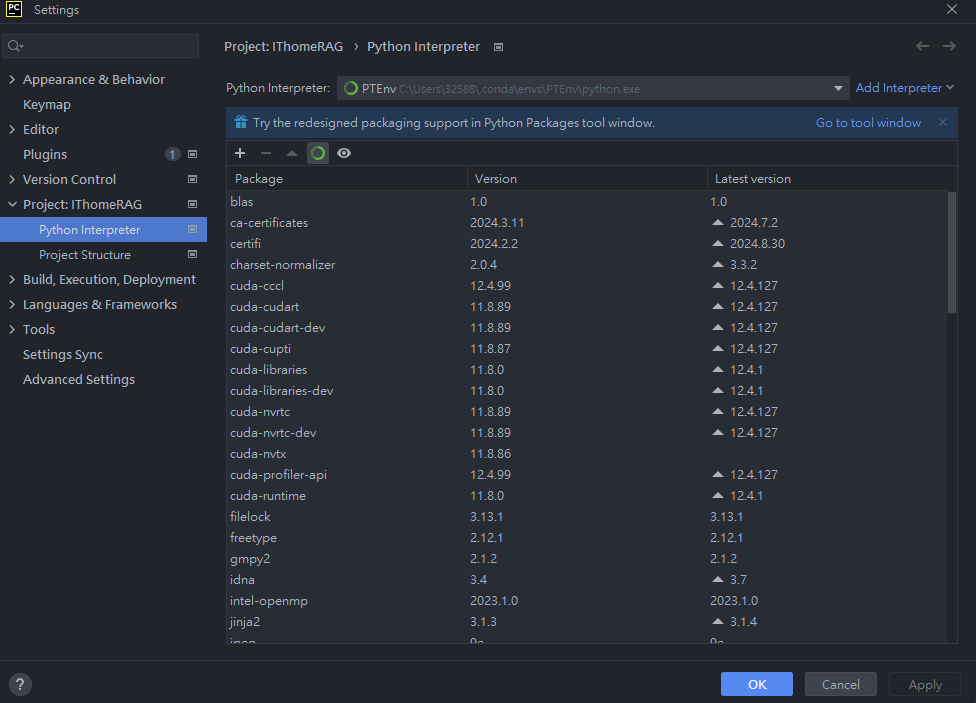Expand the Editor settings section
The height and width of the screenshot is (703, 976).
(12, 129)
